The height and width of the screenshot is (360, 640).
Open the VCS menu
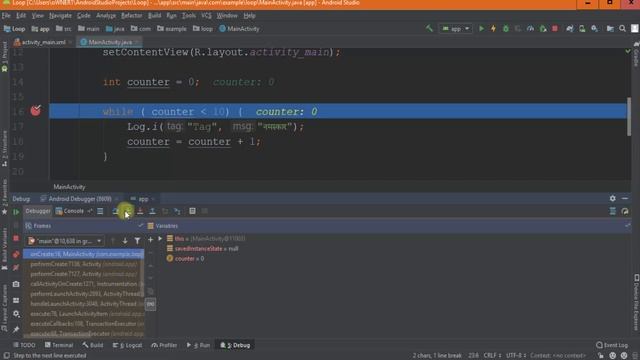[207, 16]
